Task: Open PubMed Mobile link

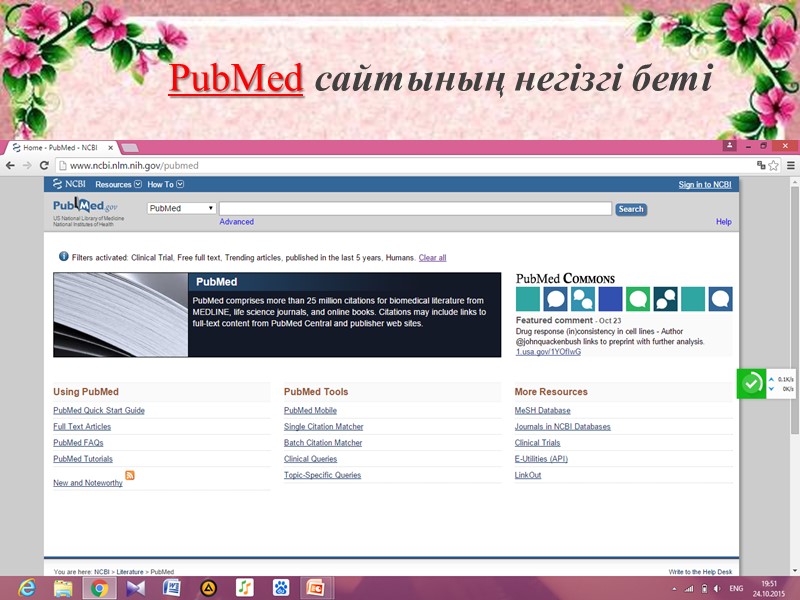Action: coord(310,410)
